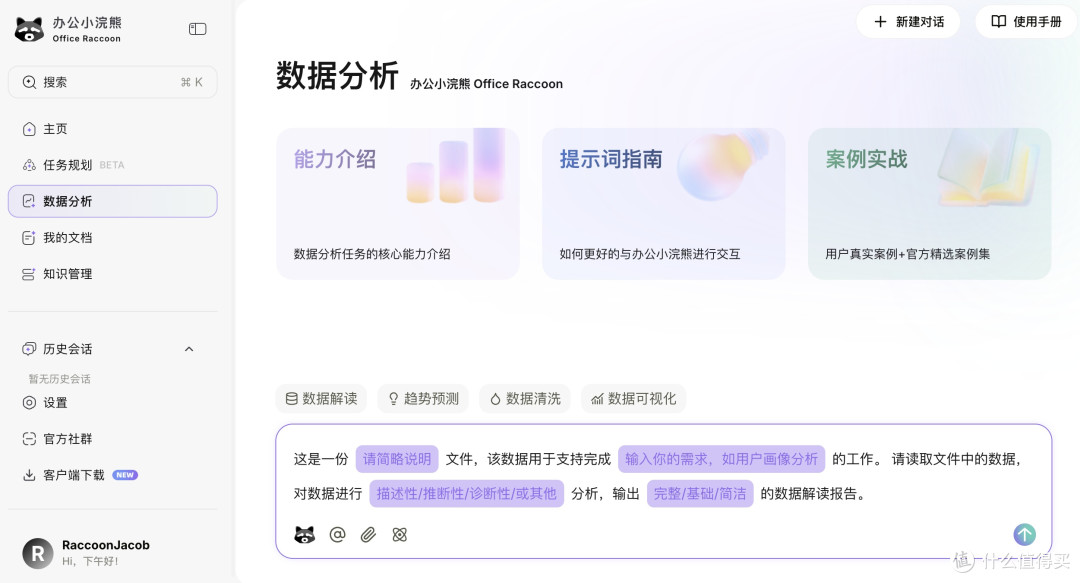Select the 数据清洗 prompt chip
This screenshot has width=1080, height=583.
point(525,398)
